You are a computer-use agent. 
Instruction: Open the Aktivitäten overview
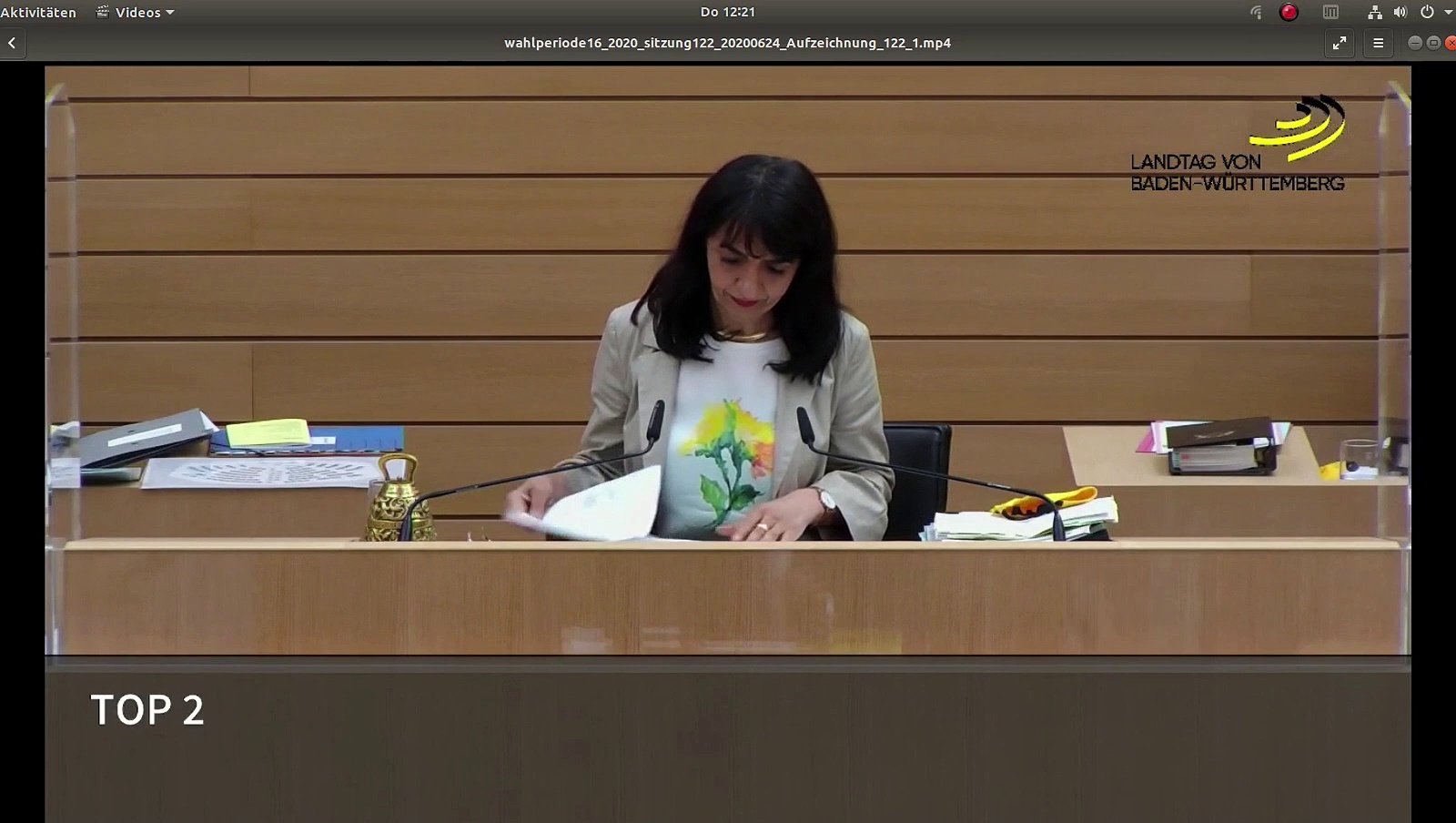coord(38,12)
